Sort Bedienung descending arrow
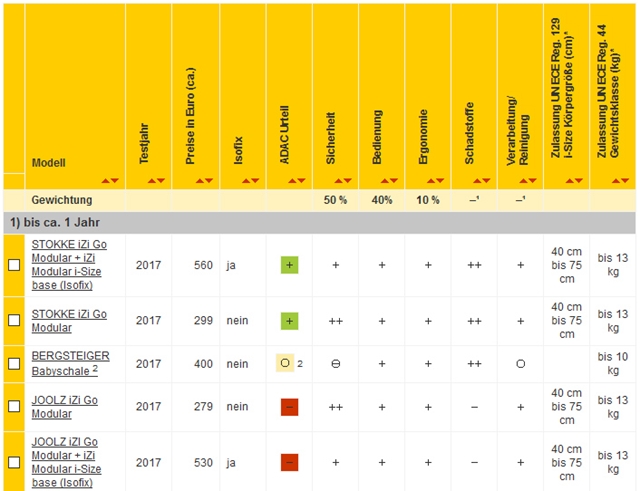640x491 pixels. click(x=393, y=180)
